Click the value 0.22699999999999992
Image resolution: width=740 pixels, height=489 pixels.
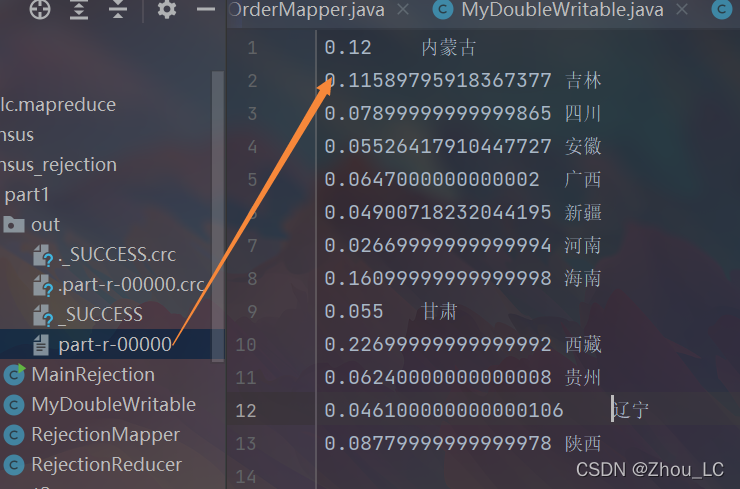[x=438, y=345]
